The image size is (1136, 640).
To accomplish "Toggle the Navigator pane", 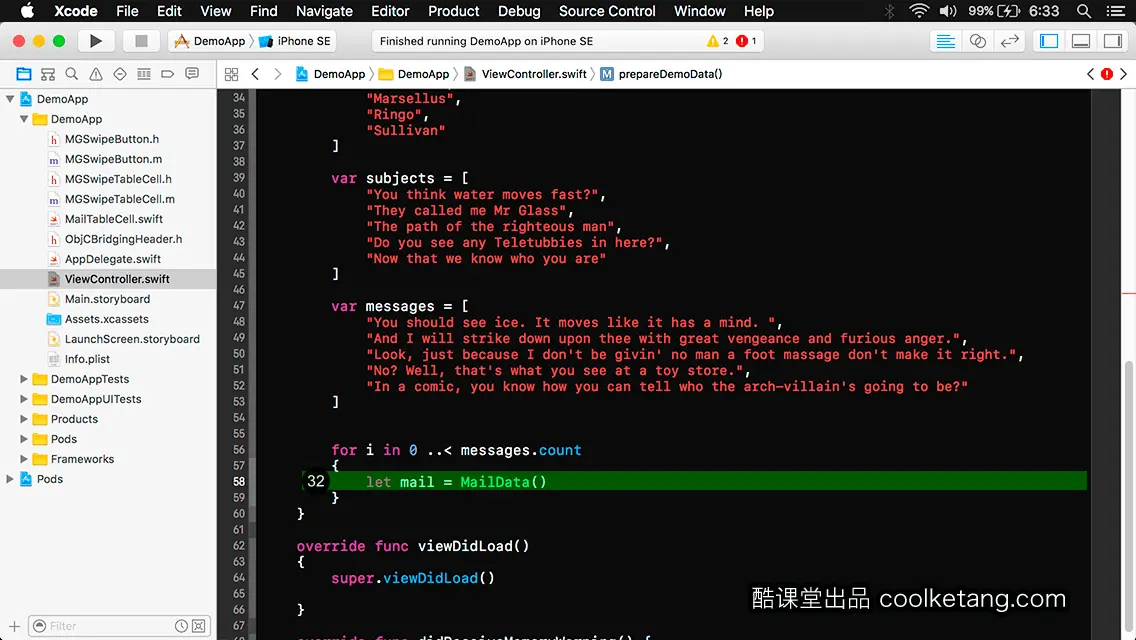I will click(x=1049, y=41).
